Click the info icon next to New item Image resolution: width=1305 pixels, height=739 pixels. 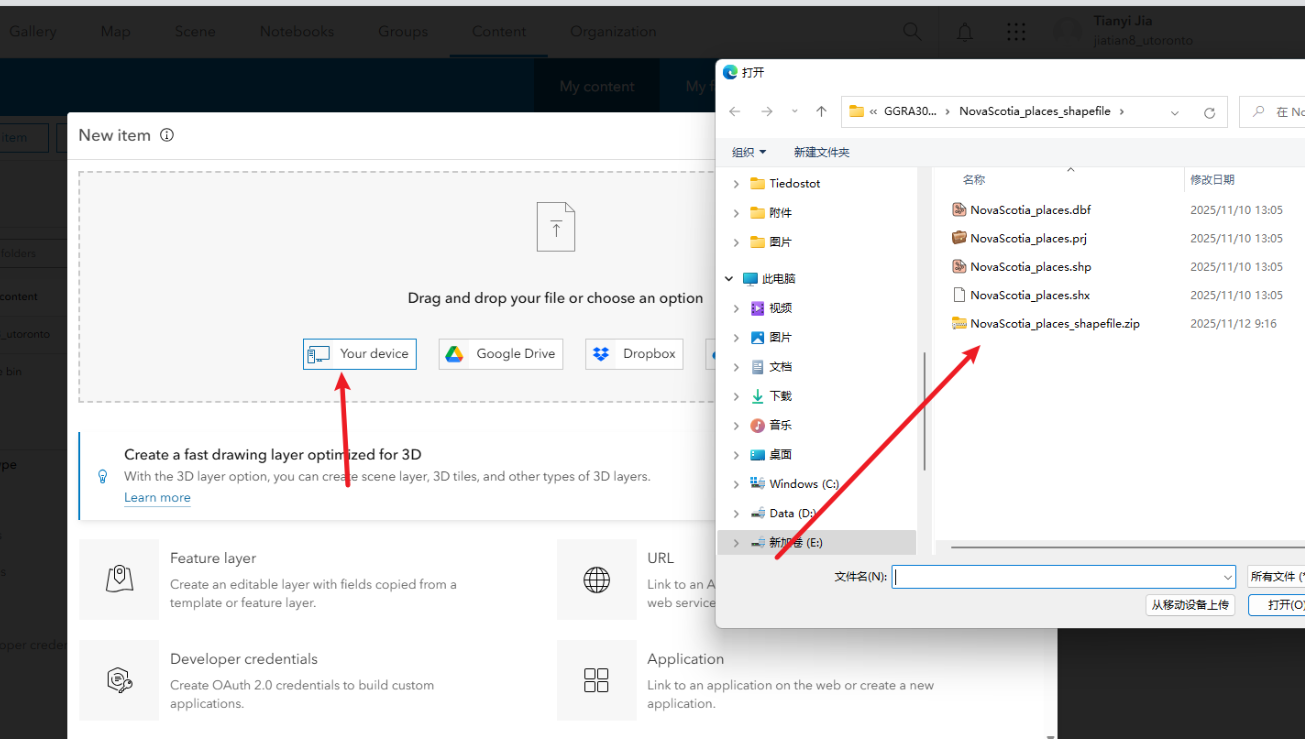click(167, 135)
